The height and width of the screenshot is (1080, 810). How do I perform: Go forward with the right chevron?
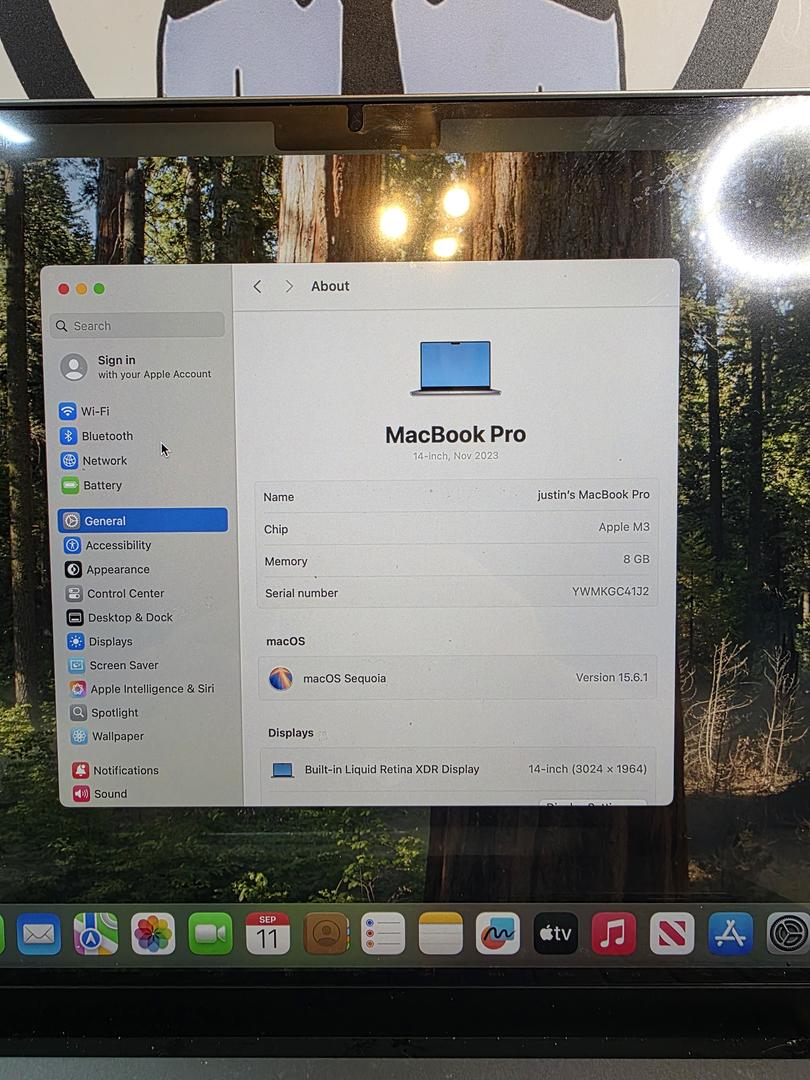[289, 287]
